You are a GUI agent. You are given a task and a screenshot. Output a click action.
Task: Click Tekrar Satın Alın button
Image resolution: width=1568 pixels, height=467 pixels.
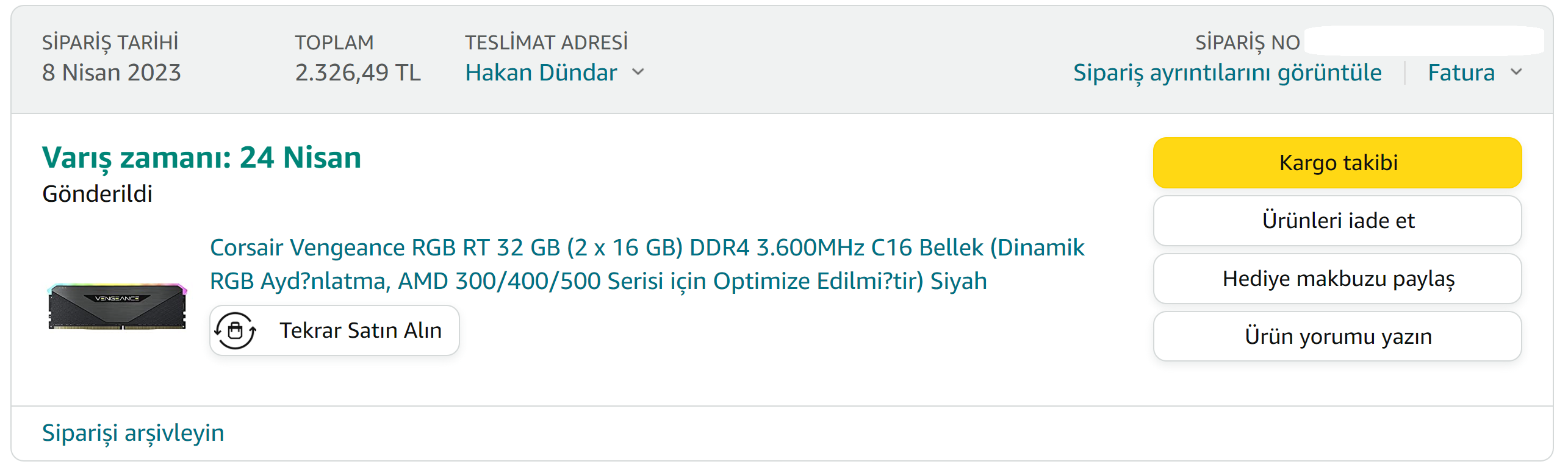point(334,330)
